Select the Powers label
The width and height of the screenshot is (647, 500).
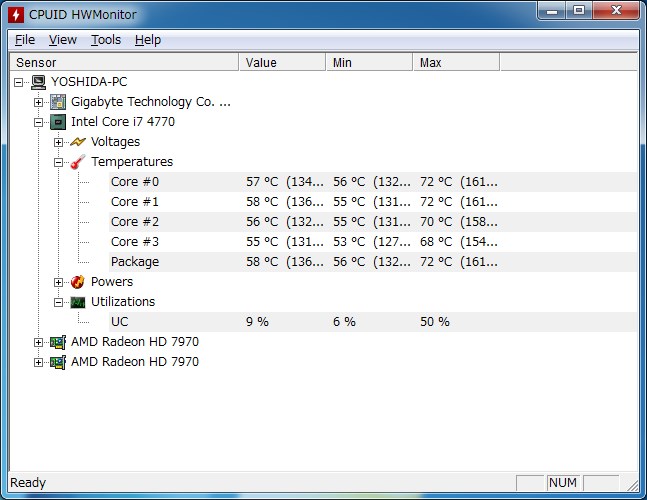click(112, 282)
